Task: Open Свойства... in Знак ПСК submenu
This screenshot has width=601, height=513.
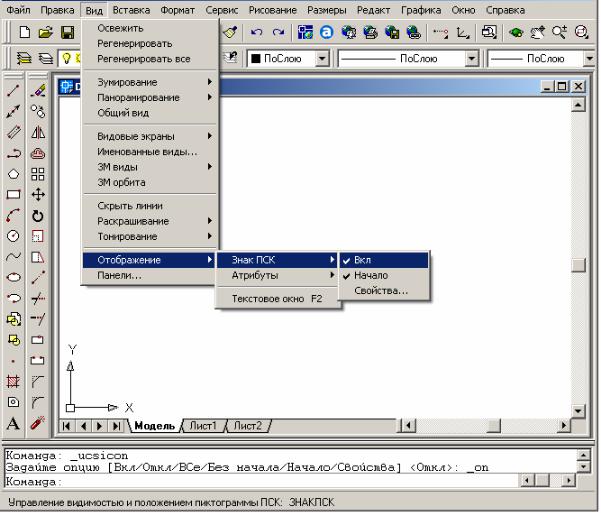Action: 384,291
